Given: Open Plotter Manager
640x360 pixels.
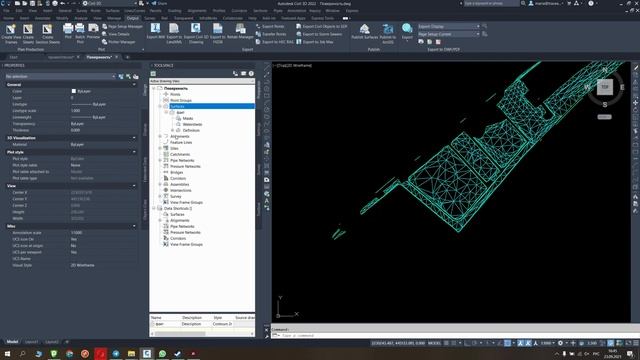Looking at the screenshot, I should 118,42.
